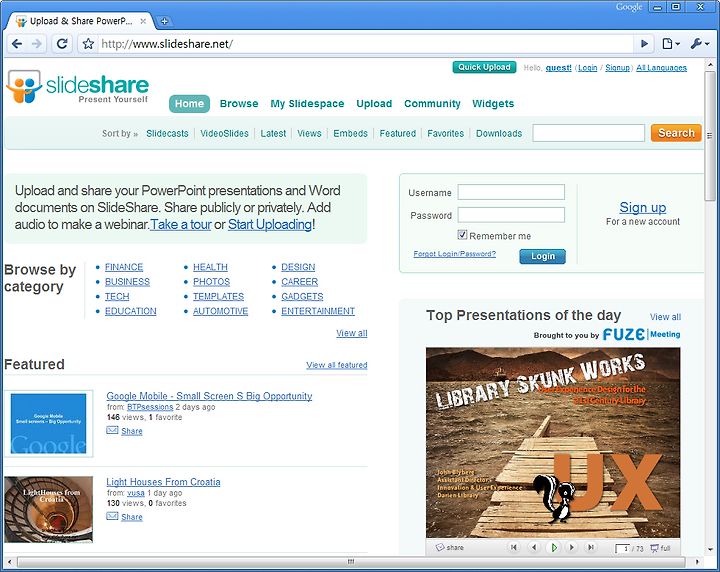The image size is (720, 572).
Task: Sort by VideoSlides
Action: [224, 134]
